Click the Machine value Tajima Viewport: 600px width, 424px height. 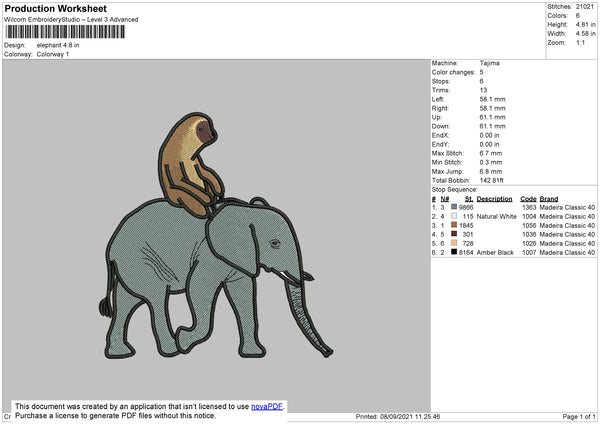pyautogui.click(x=490, y=63)
